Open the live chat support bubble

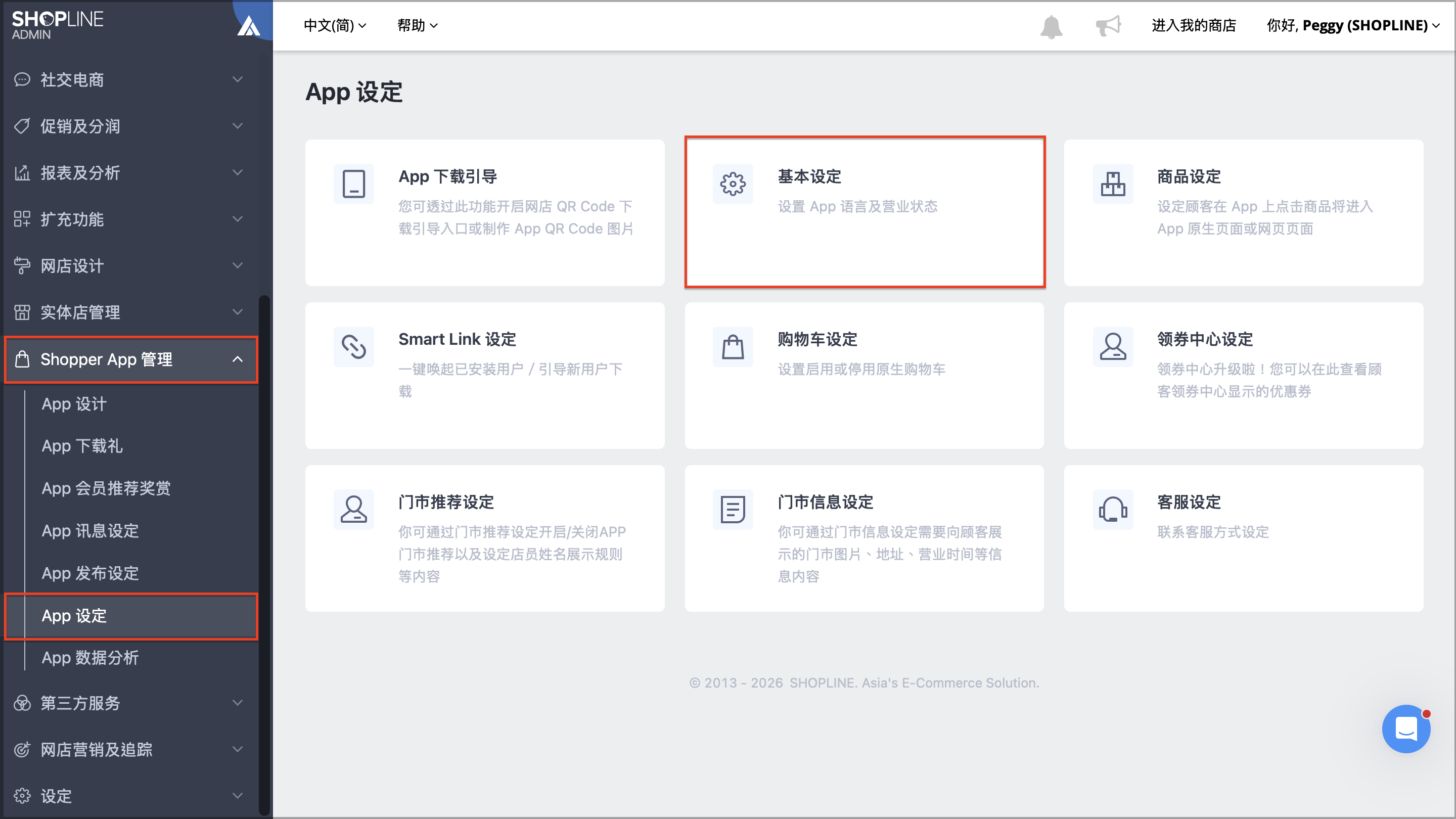click(x=1406, y=729)
